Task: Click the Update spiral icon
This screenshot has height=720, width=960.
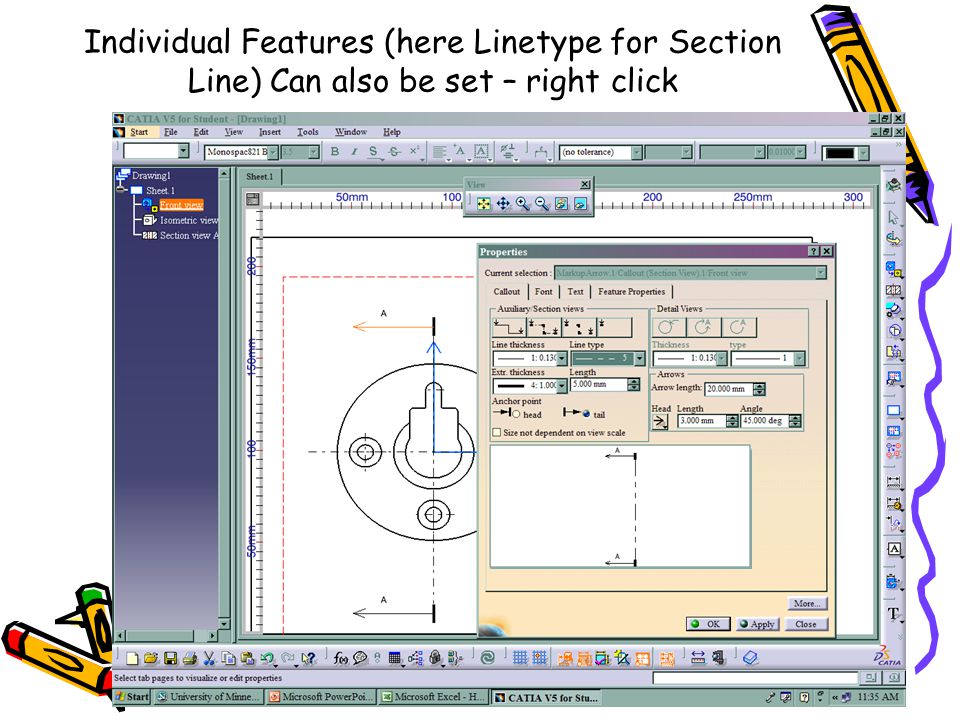Action: [x=487, y=658]
